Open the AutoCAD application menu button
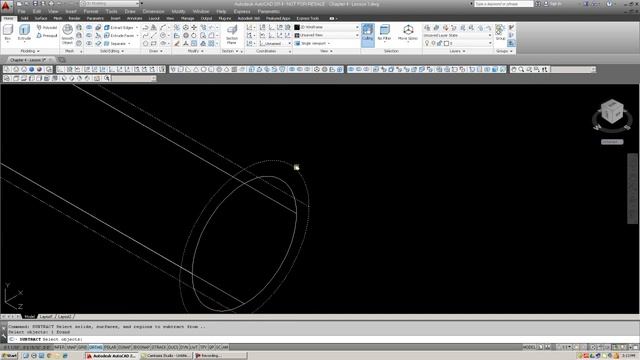 6,6
